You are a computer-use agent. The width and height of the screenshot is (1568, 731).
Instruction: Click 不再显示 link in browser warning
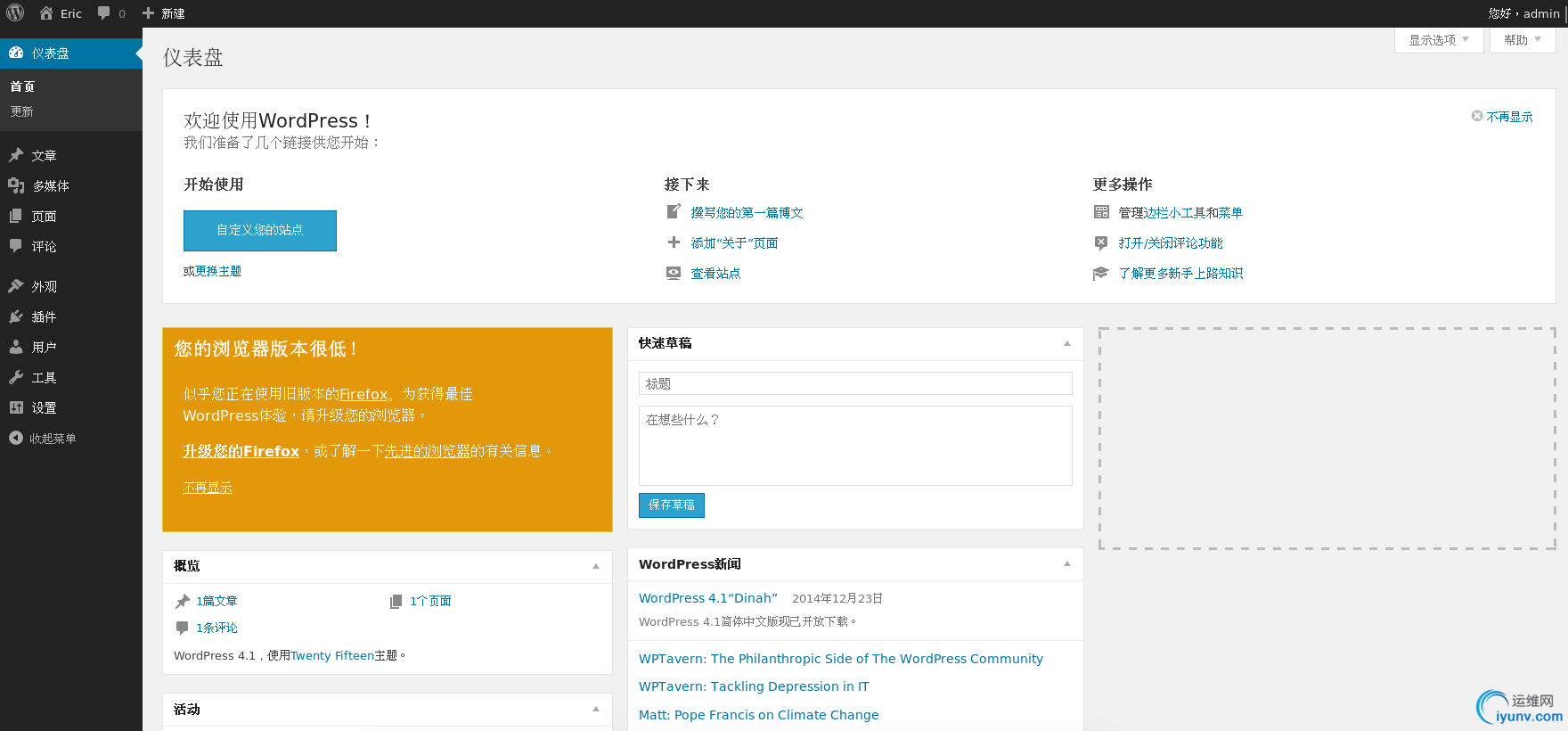click(208, 488)
